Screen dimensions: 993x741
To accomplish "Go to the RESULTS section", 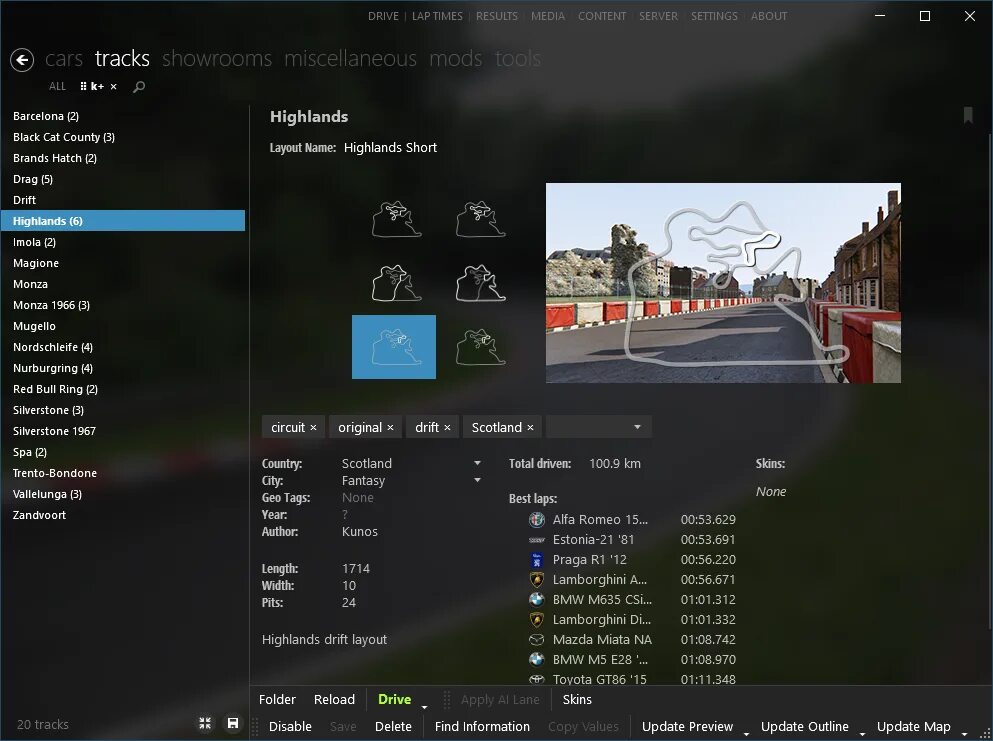I will pyautogui.click(x=496, y=16).
